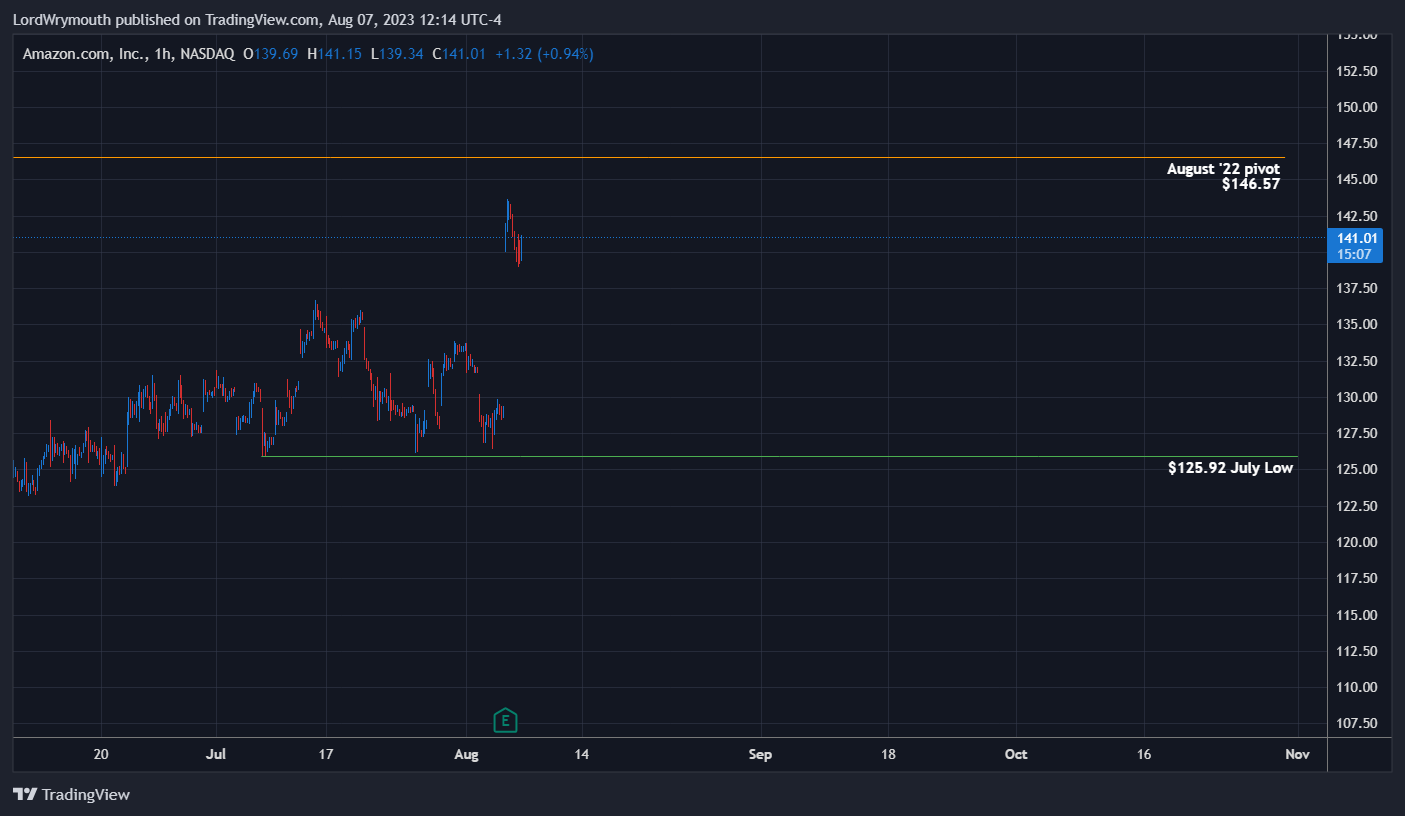Click the high value 141.15
Viewport: 1405px width, 816px height.
(x=340, y=54)
